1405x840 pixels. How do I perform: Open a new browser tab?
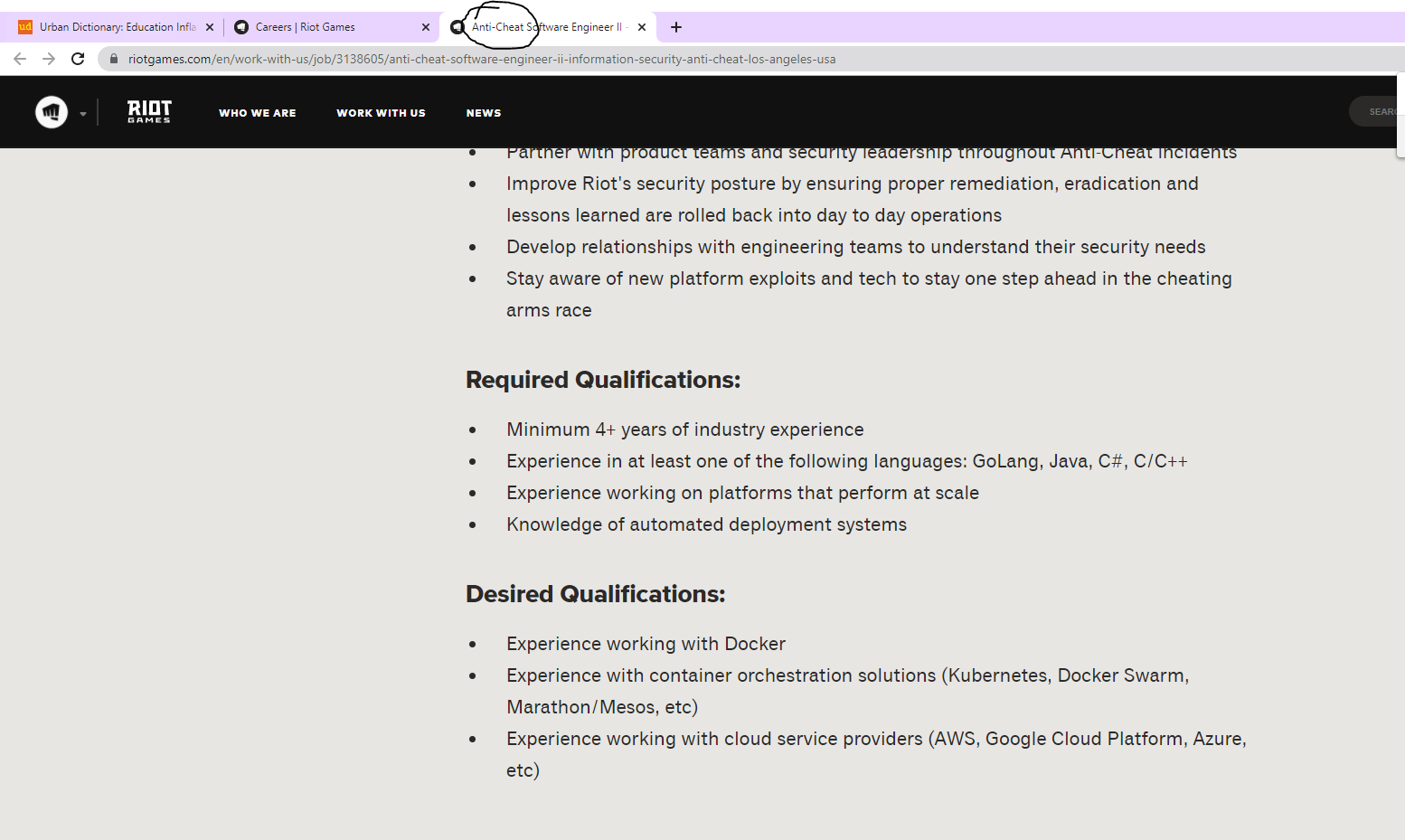[676, 27]
